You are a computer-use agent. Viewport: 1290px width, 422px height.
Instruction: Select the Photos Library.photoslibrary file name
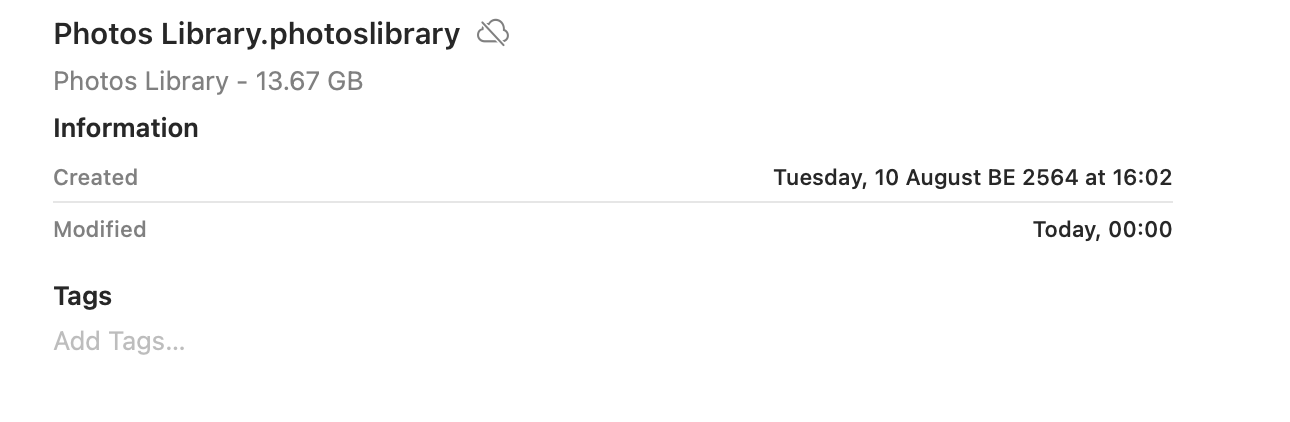point(257,35)
